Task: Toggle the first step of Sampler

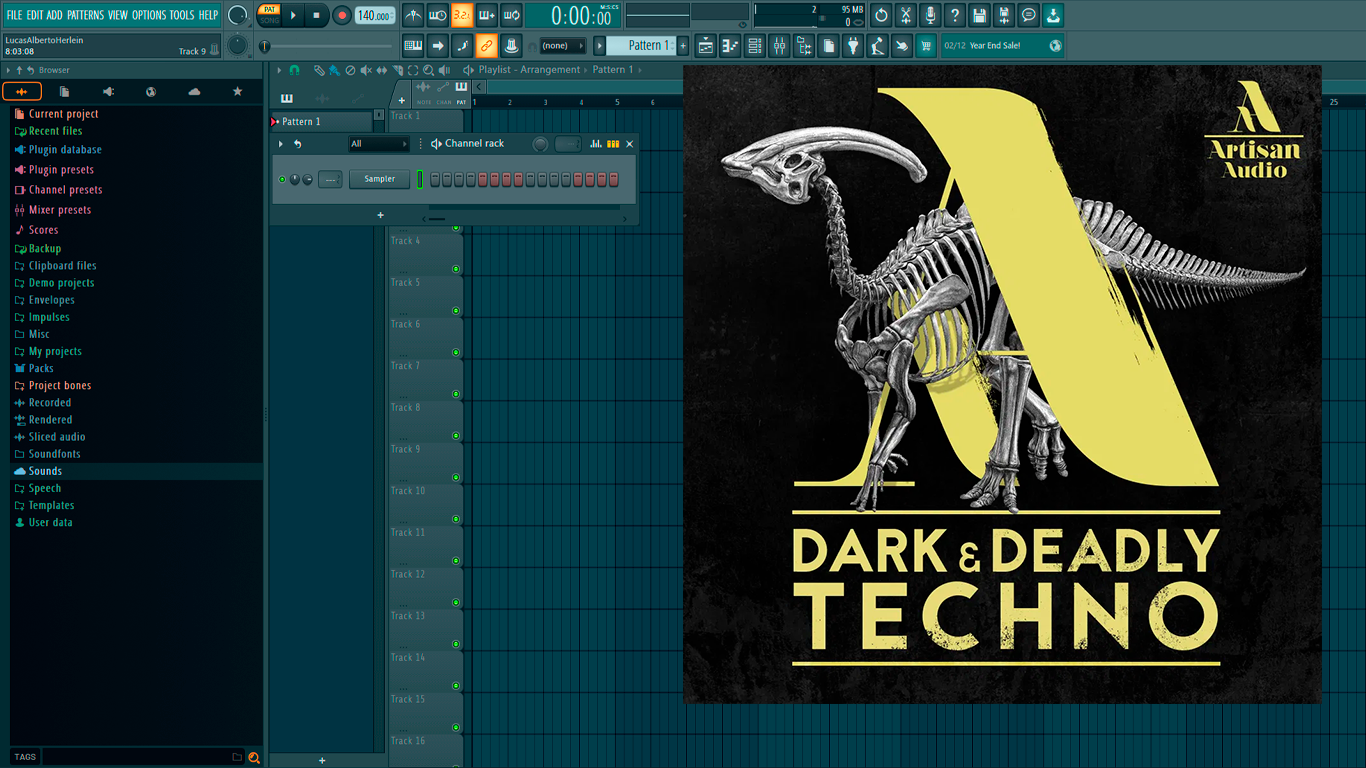Action: point(435,179)
